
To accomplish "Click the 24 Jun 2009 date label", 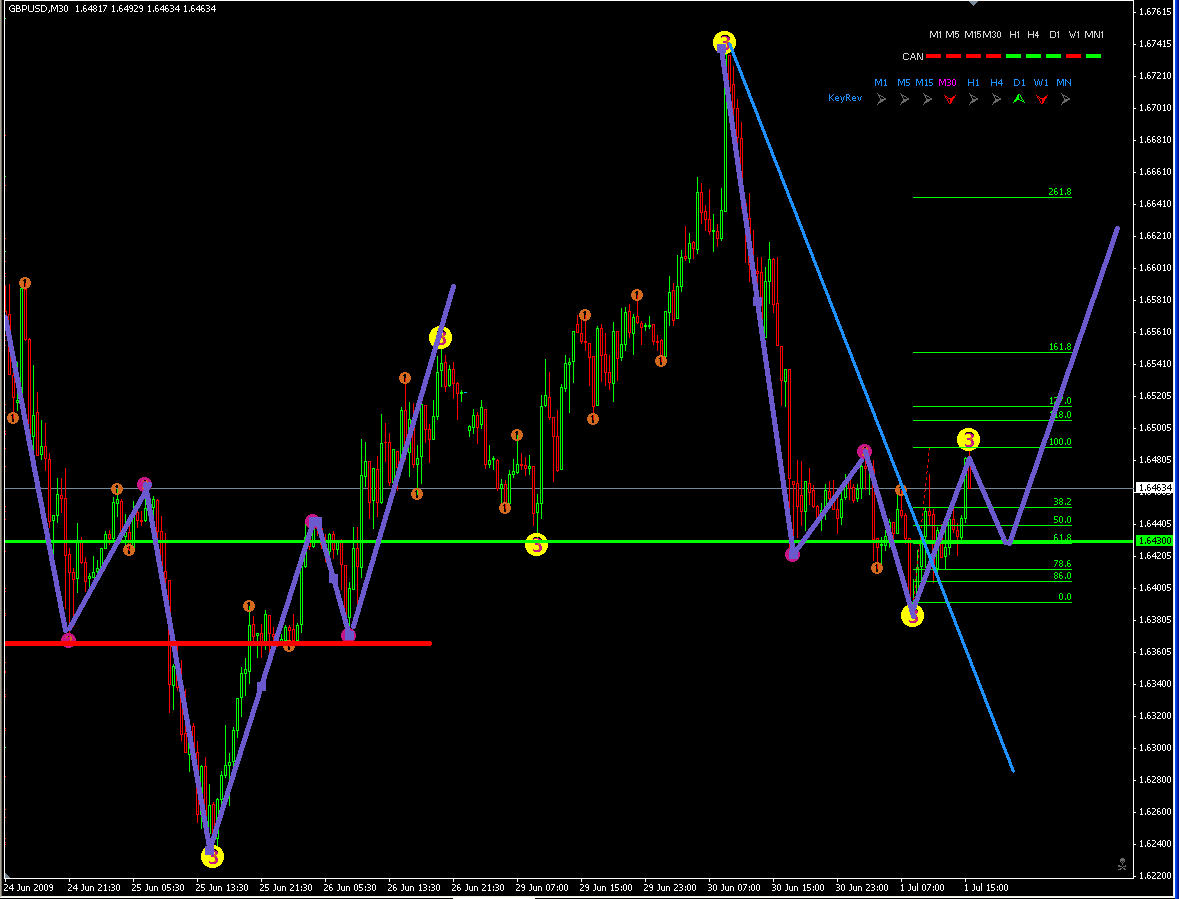I will [28, 888].
